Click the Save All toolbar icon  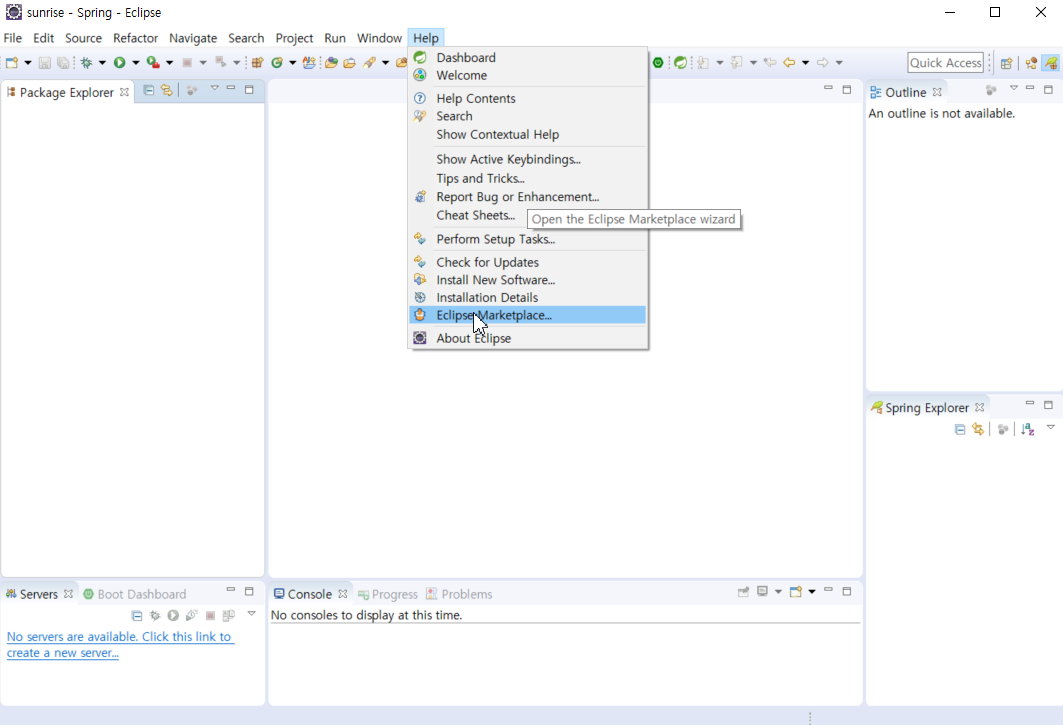(x=63, y=62)
